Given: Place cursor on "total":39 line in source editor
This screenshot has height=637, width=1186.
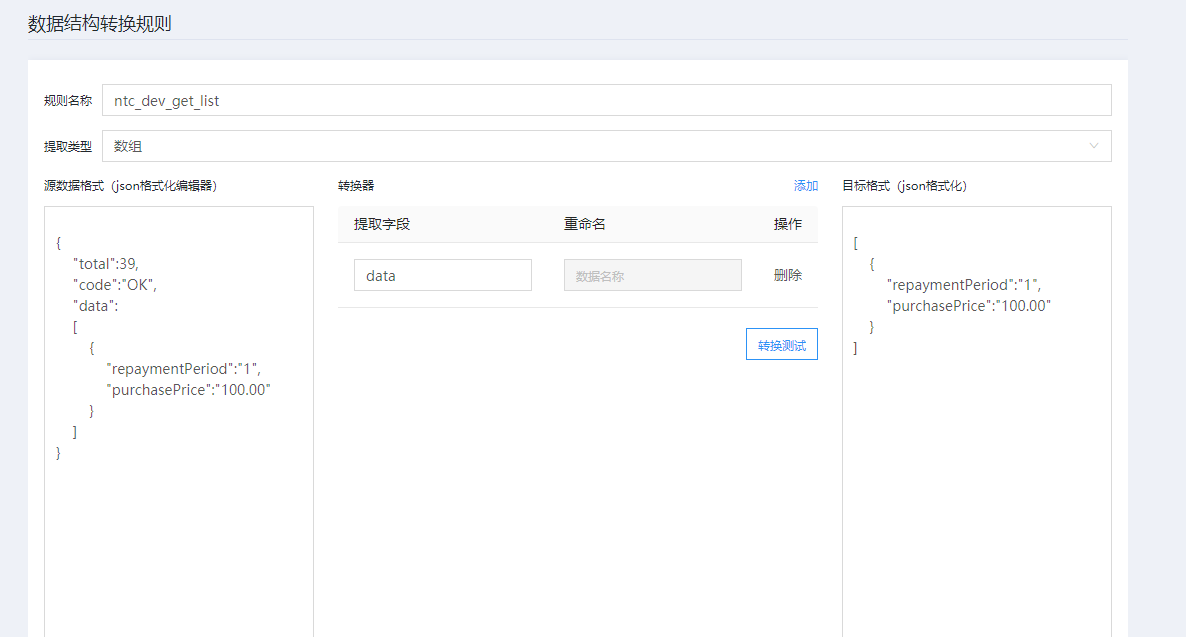Looking at the screenshot, I should click(106, 264).
